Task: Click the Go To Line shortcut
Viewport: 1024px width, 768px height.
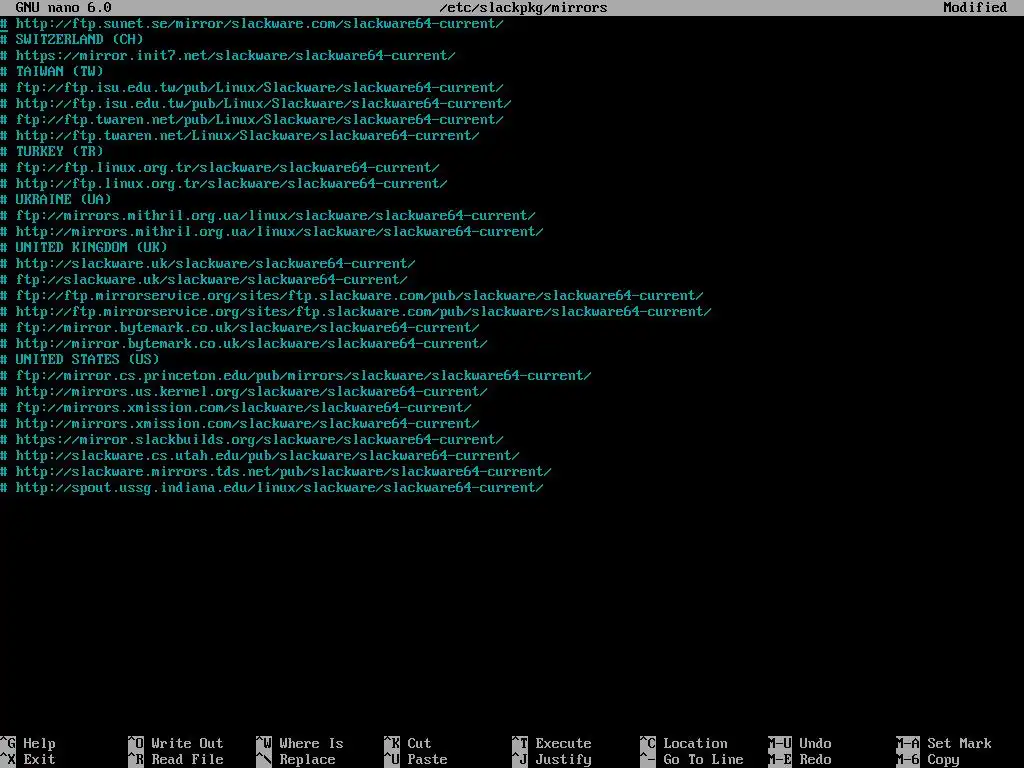Action: pos(692,760)
